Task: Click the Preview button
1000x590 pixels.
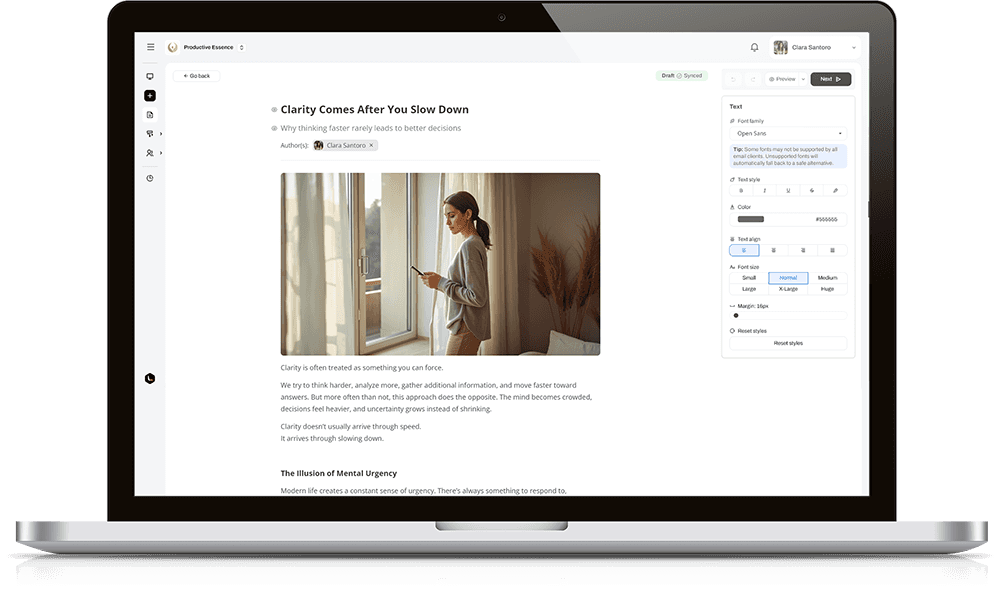Action: click(x=782, y=79)
